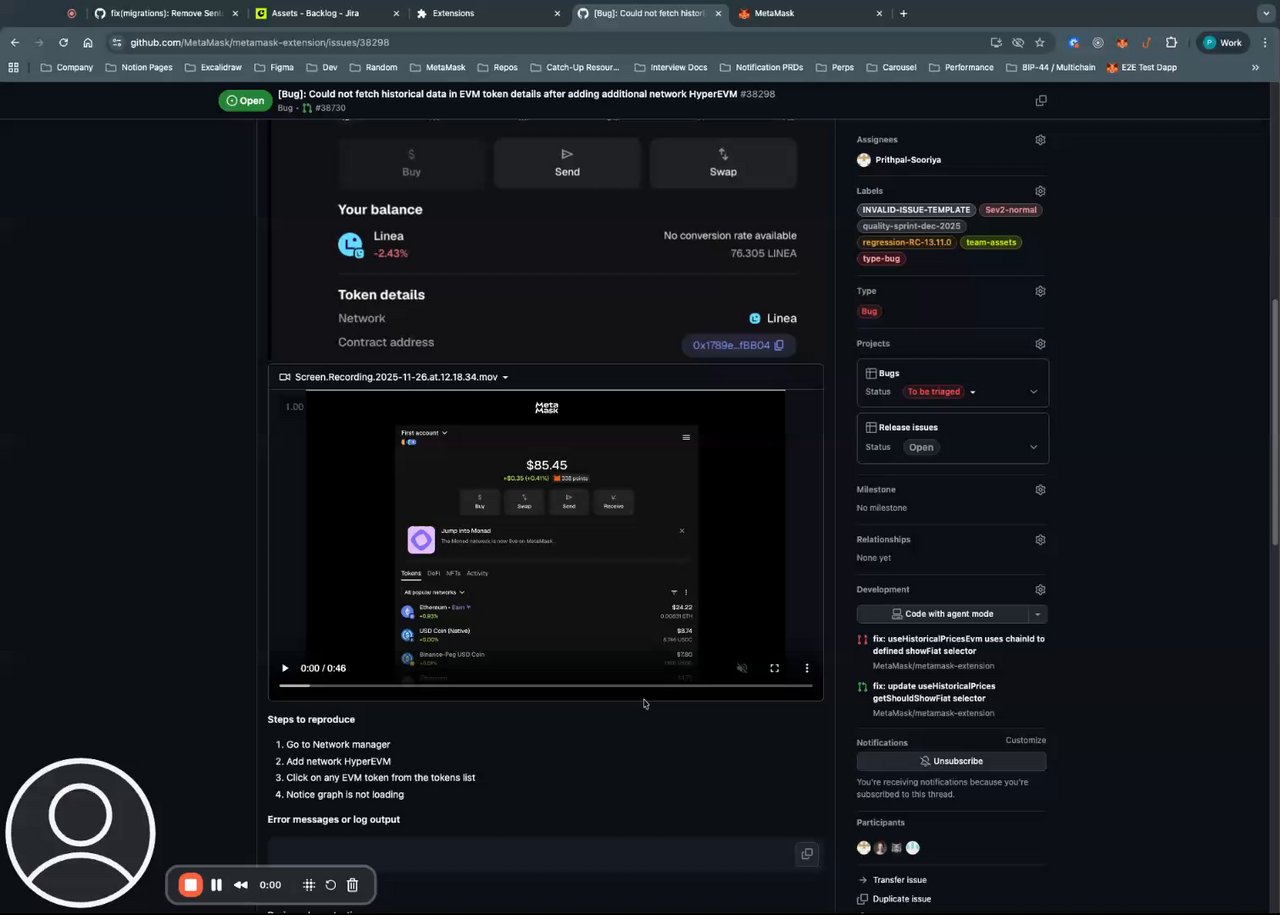Delete recording with trash icon
Viewport: 1280px width, 915px height.
[x=352, y=885]
